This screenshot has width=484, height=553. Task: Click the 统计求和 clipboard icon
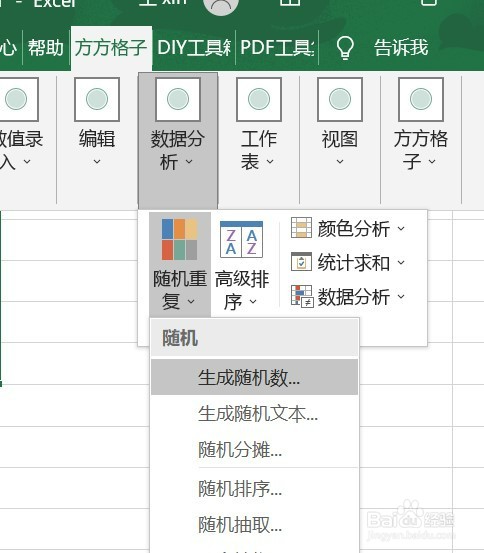tap(301, 261)
